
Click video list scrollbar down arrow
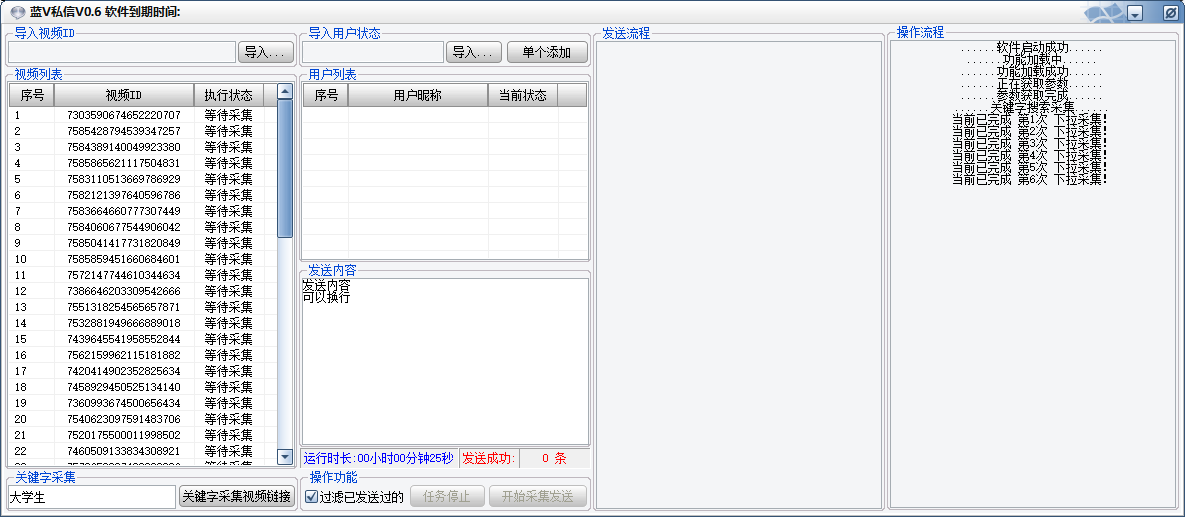tap(284, 457)
